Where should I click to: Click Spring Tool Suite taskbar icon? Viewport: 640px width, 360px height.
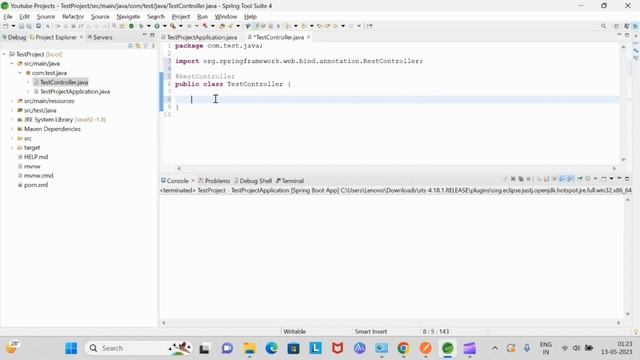[447, 348]
